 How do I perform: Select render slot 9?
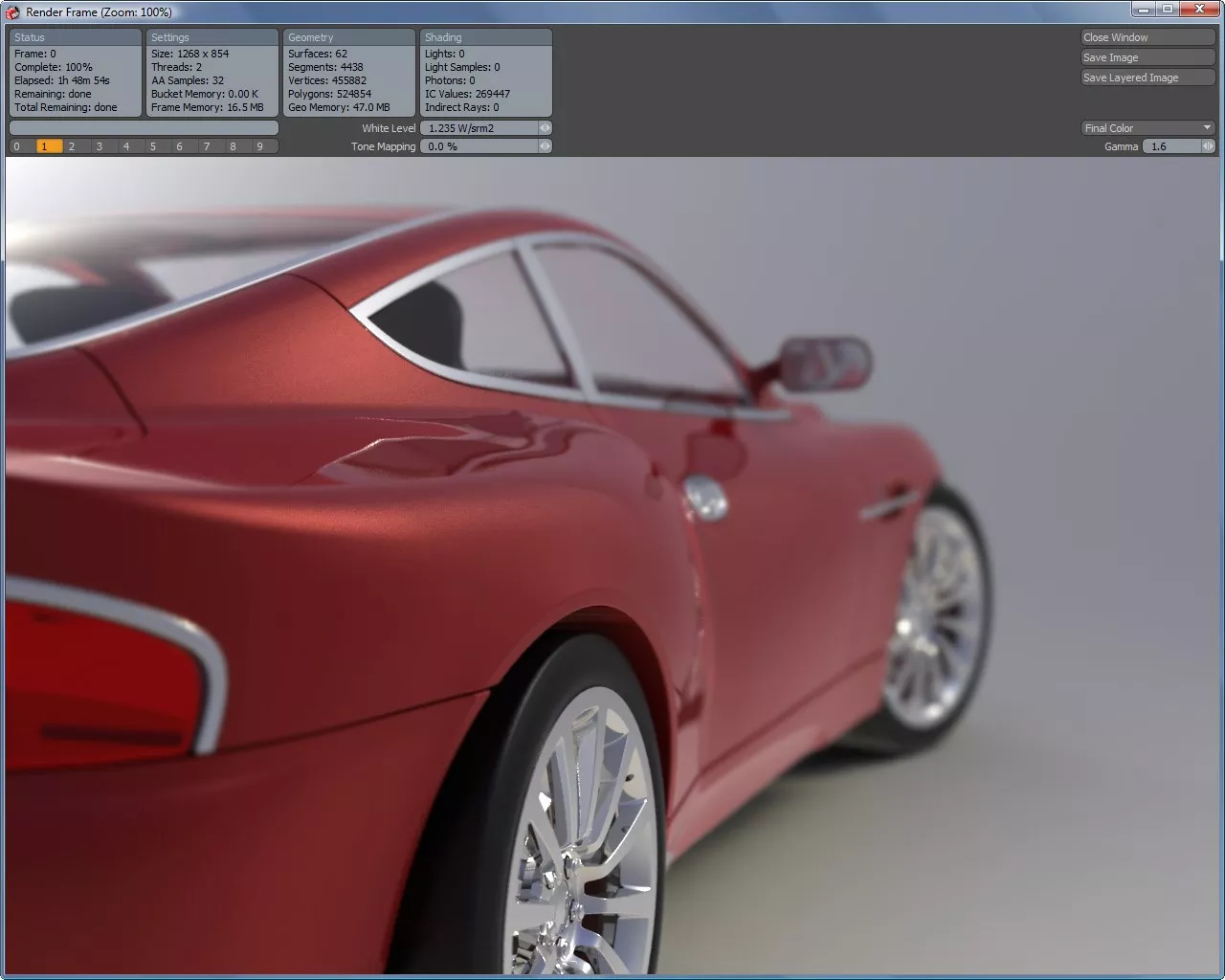coord(258,145)
